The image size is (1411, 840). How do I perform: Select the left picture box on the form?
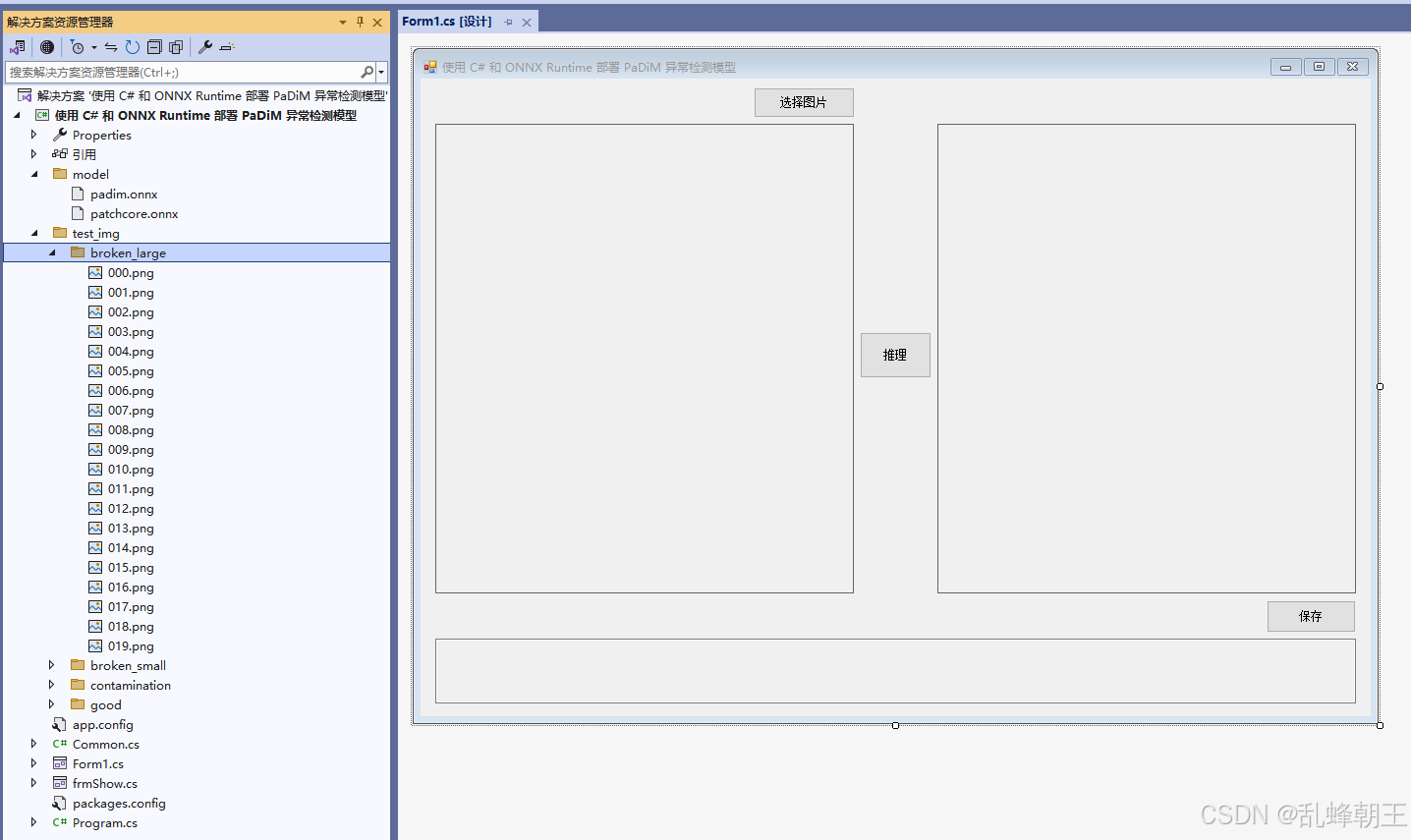[x=645, y=359]
